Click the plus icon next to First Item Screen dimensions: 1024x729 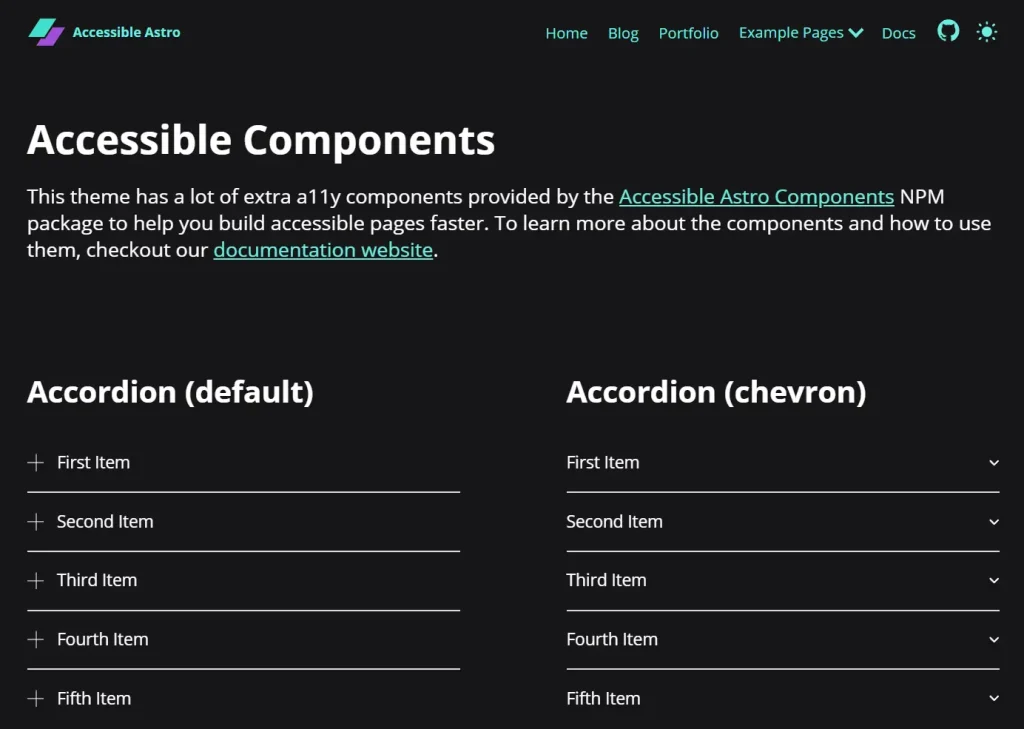[34, 462]
